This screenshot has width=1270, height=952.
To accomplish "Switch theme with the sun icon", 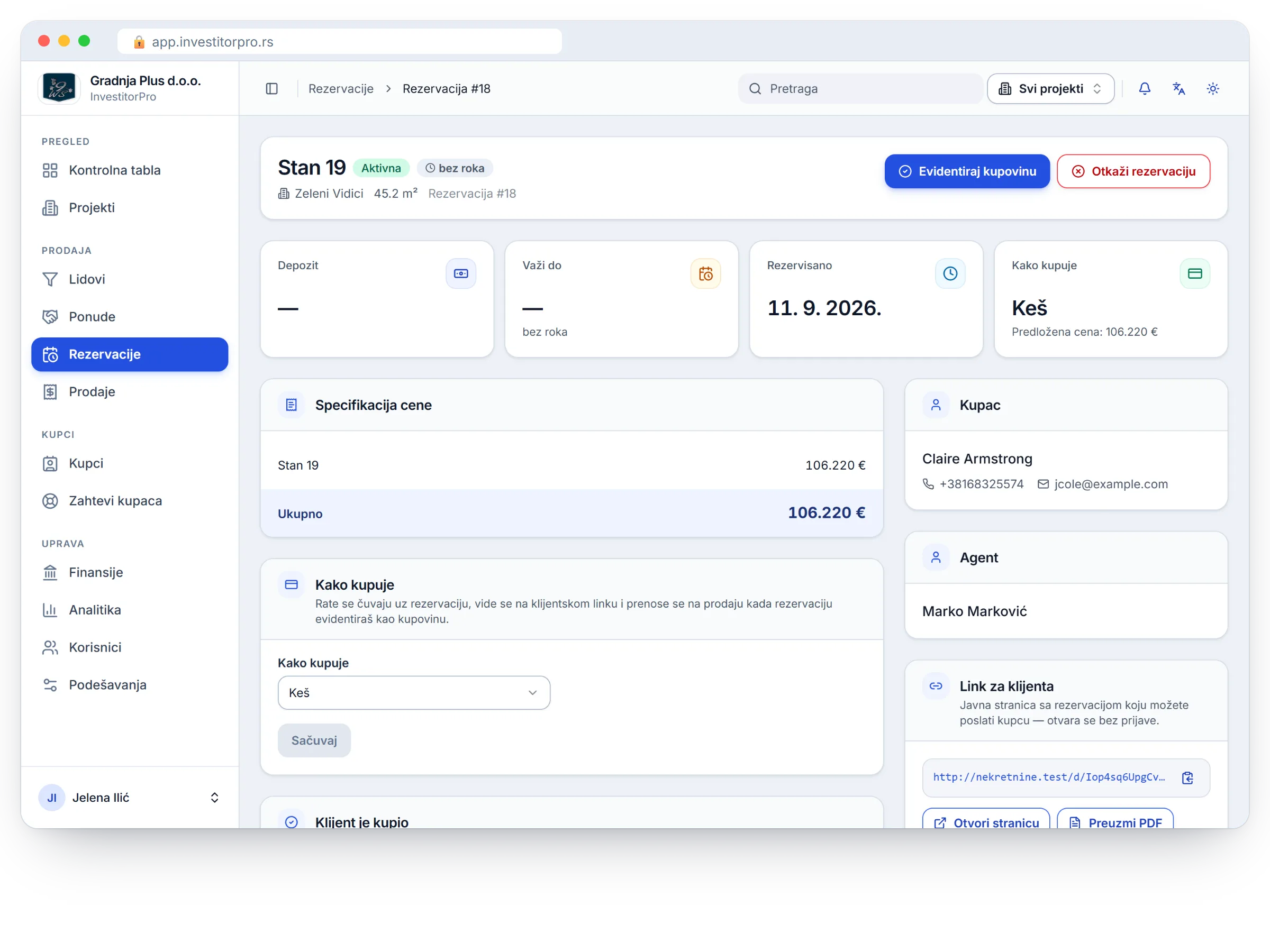I will pyautogui.click(x=1213, y=88).
